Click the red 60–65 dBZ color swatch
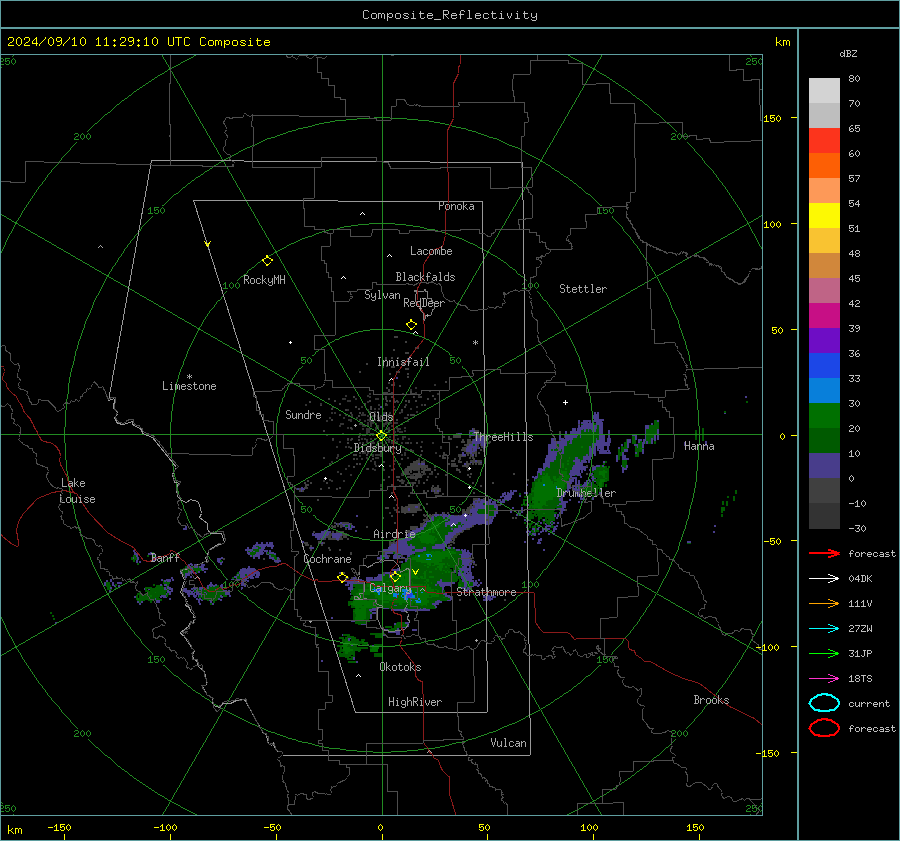900x841 pixels. [x=824, y=141]
